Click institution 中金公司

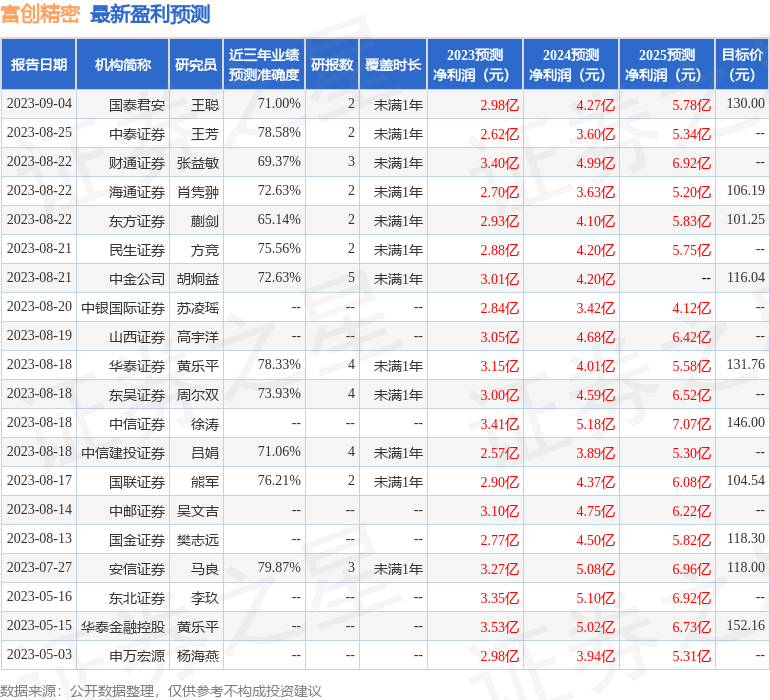(x=137, y=279)
